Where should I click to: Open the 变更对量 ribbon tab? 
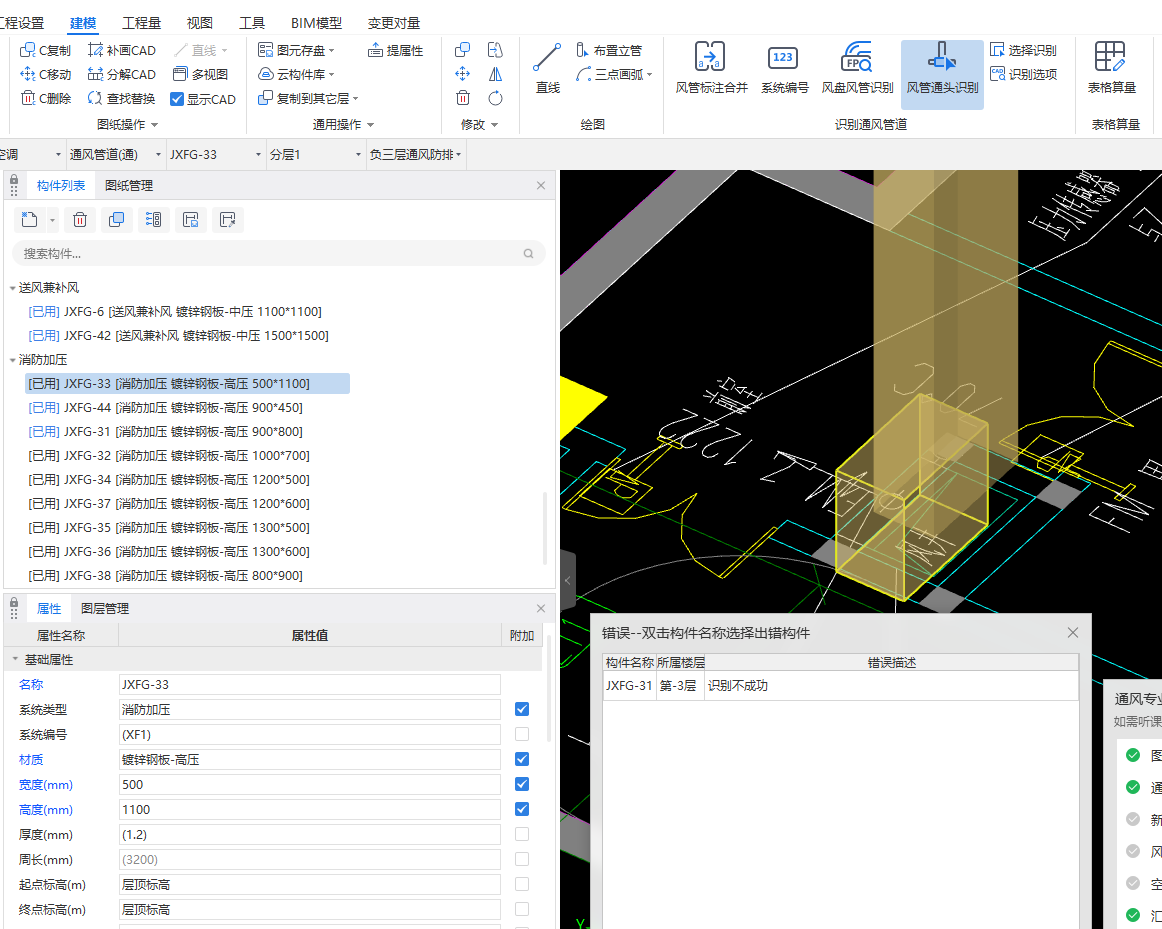point(394,23)
